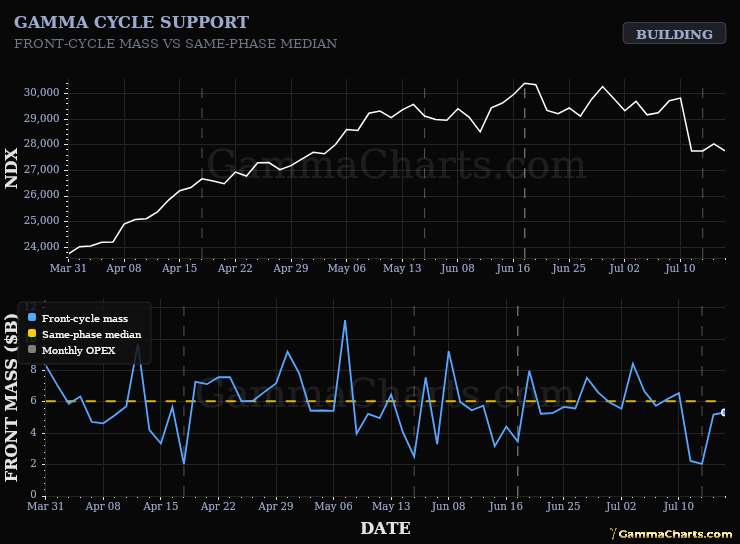Click the Jul 10 label on the NDX chart
The width and height of the screenshot is (740, 544).
(x=680, y=268)
